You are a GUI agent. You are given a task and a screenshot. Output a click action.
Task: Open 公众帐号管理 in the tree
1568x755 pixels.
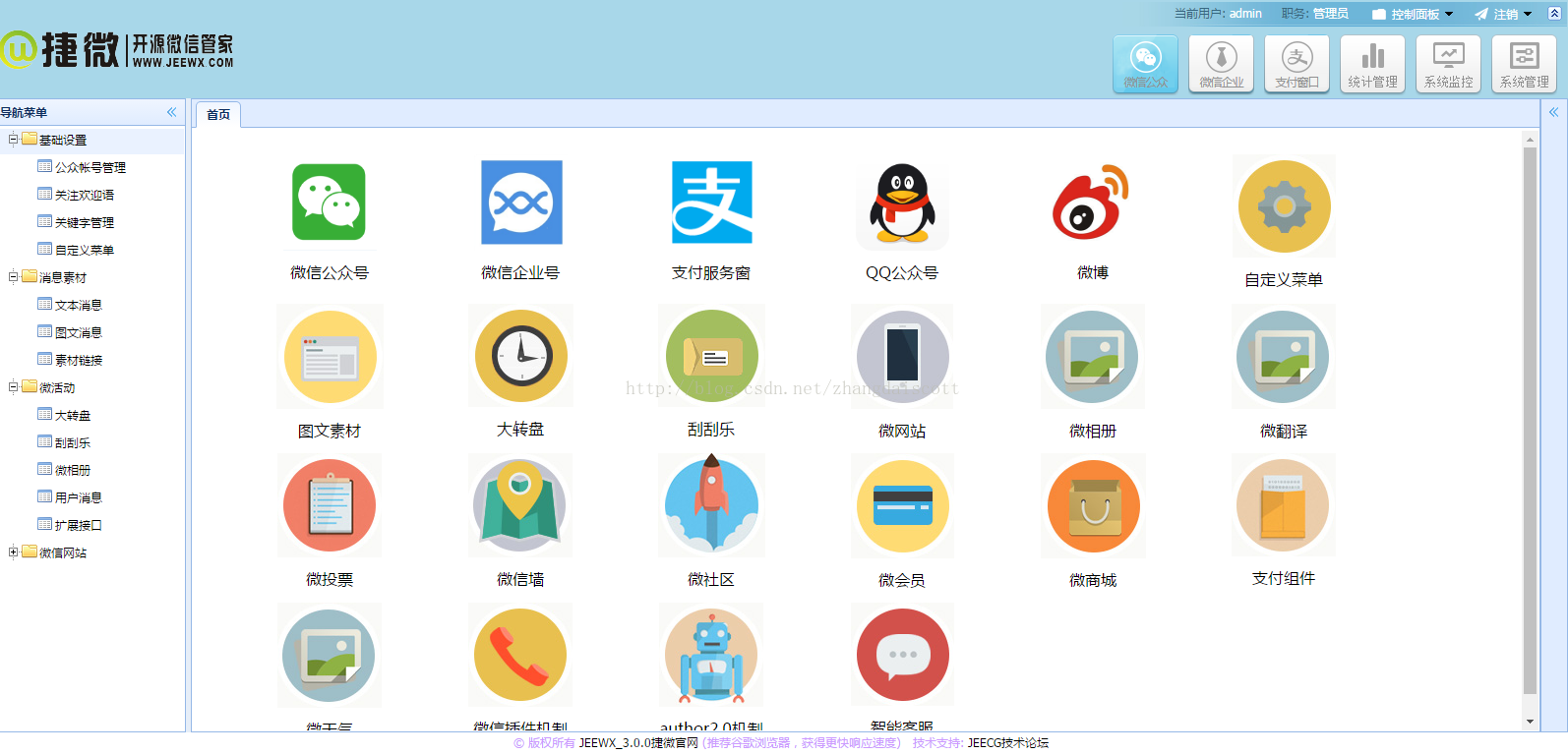90,167
